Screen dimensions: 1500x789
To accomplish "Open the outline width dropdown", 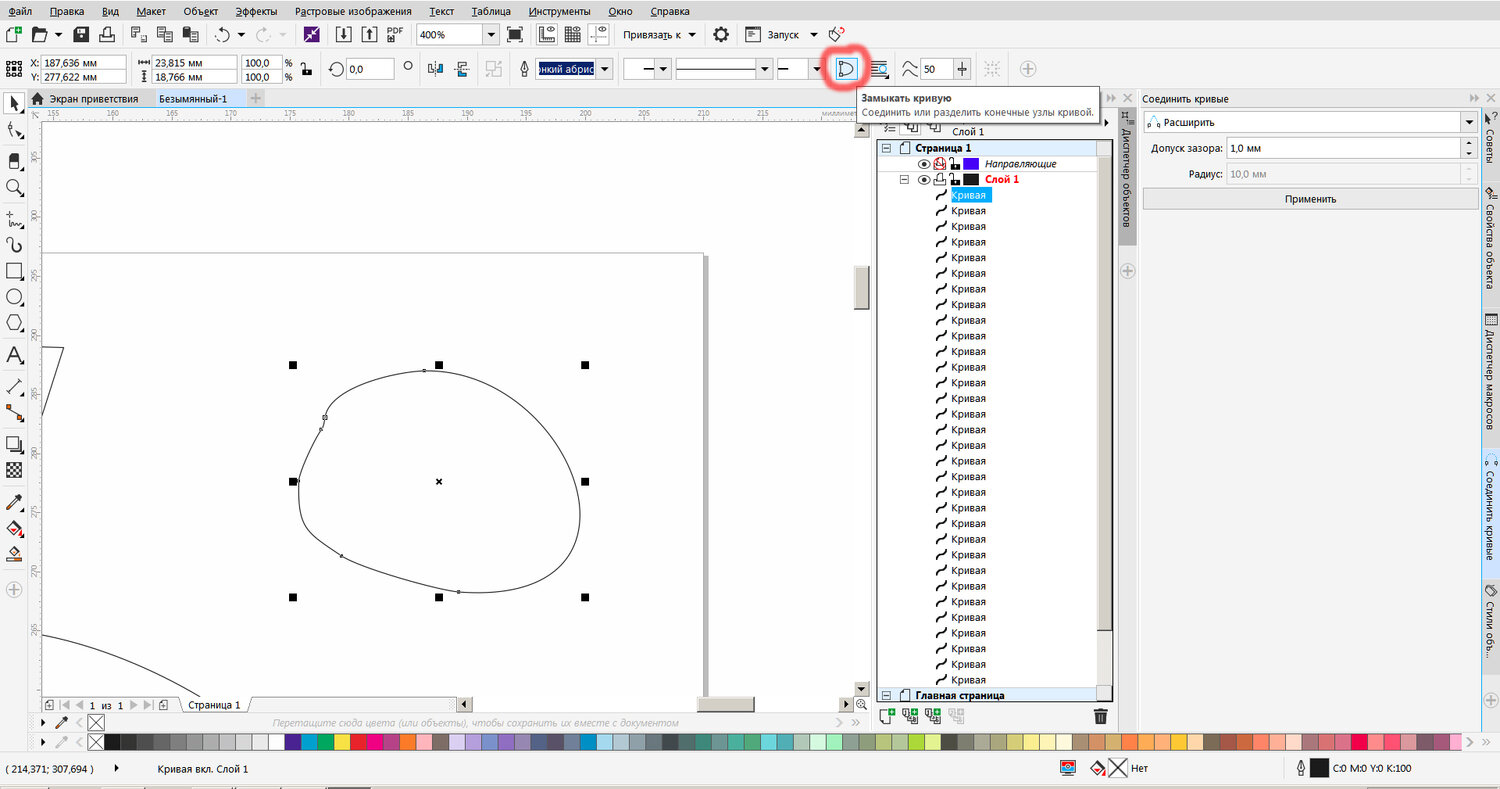I will (605, 69).
